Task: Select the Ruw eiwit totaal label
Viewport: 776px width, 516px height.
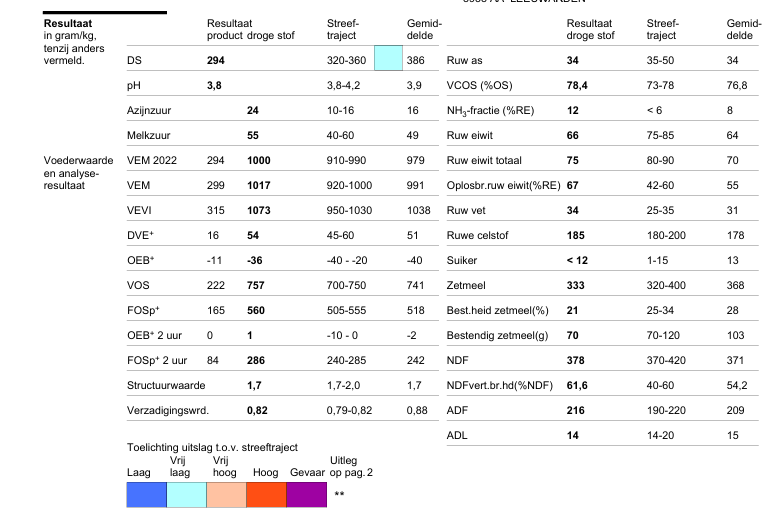Action: [484, 160]
